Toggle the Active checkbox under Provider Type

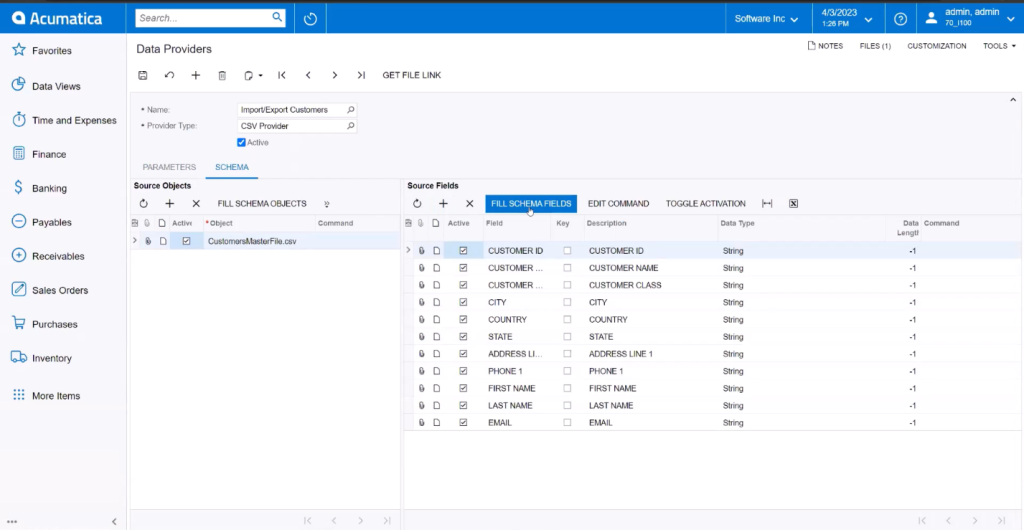(x=241, y=143)
